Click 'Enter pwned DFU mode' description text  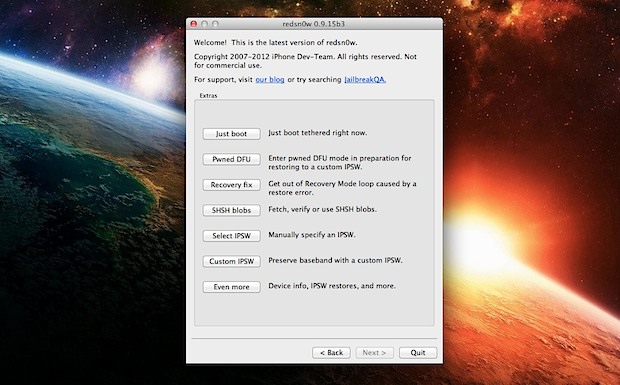point(340,162)
